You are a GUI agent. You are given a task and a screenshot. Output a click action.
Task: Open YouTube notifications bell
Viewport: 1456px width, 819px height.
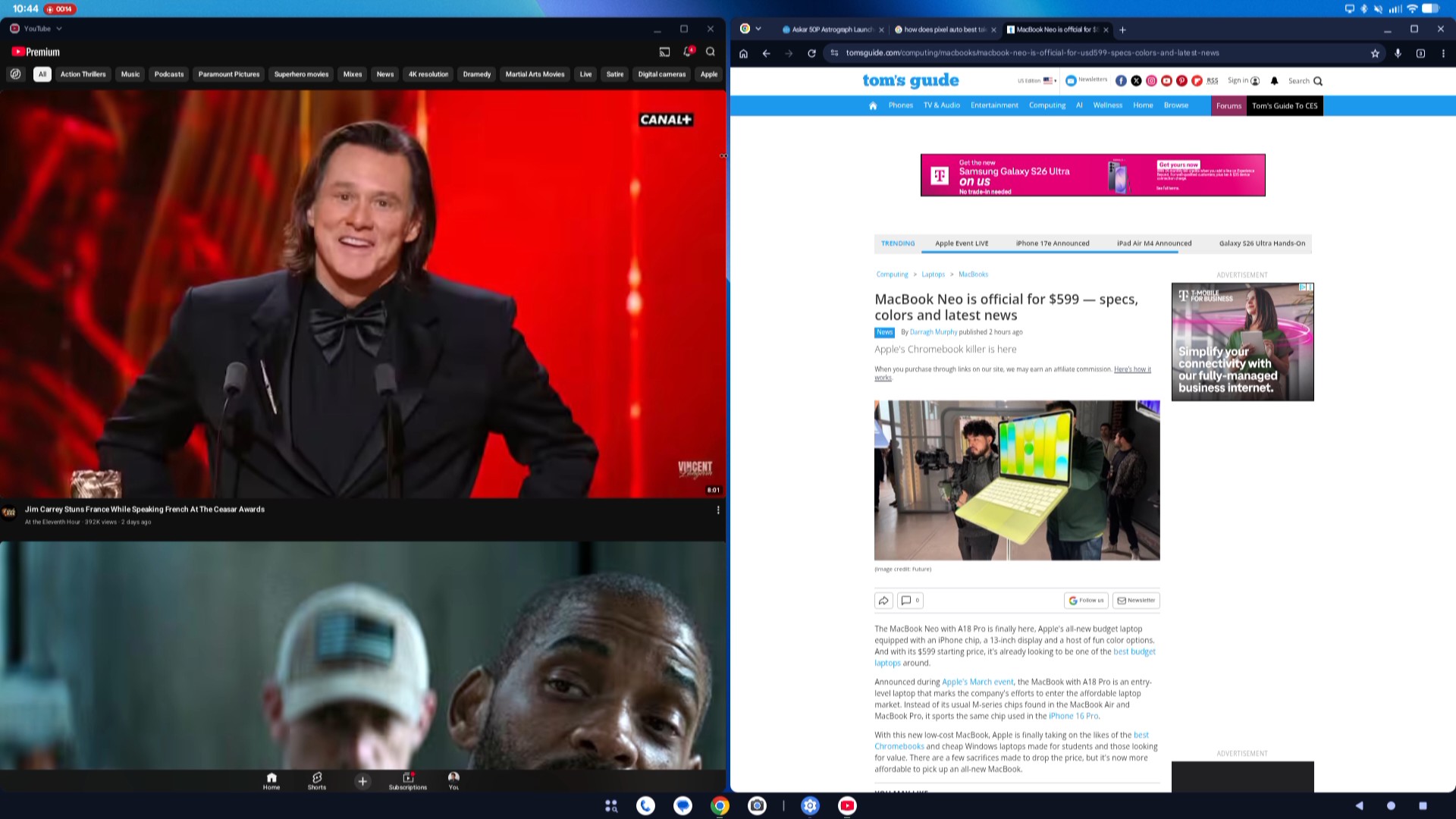(x=687, y=52)
